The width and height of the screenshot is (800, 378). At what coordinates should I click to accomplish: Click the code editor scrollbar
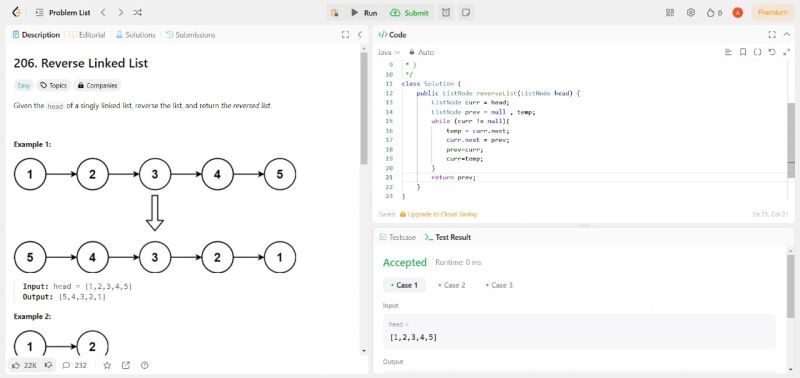791,140
